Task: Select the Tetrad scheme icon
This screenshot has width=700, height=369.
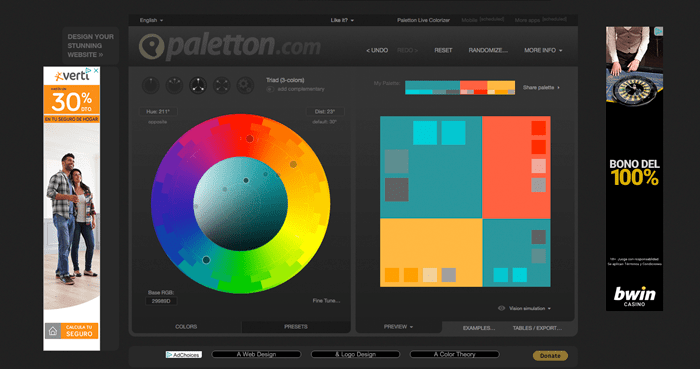Action: pyautogui.click(x=221, y=85)
